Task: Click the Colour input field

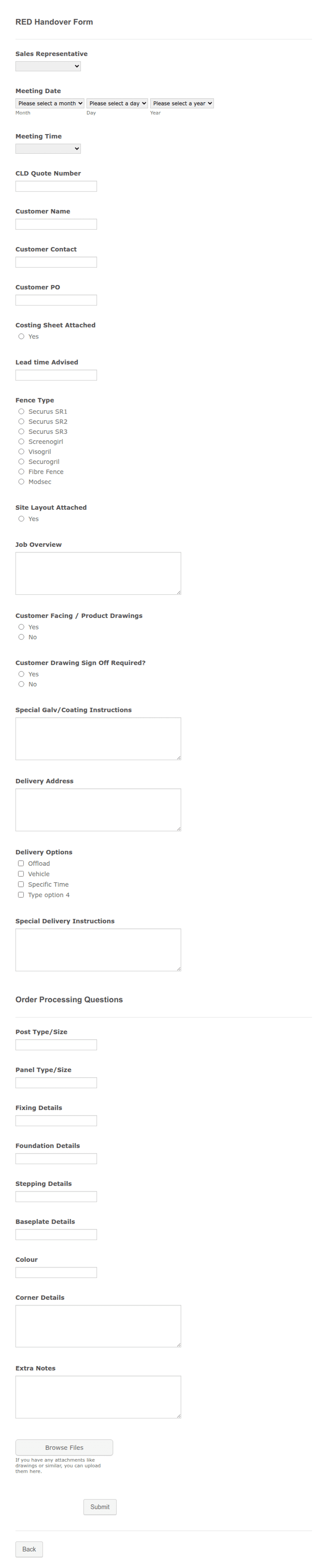Action: (x=56, y=1272)
